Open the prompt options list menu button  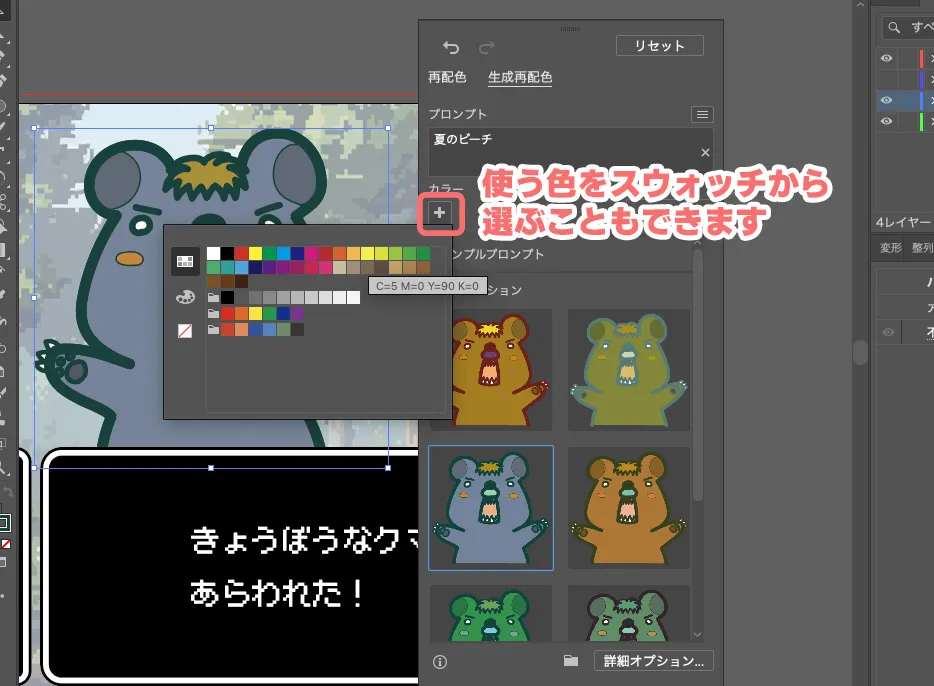coord(702,115)
